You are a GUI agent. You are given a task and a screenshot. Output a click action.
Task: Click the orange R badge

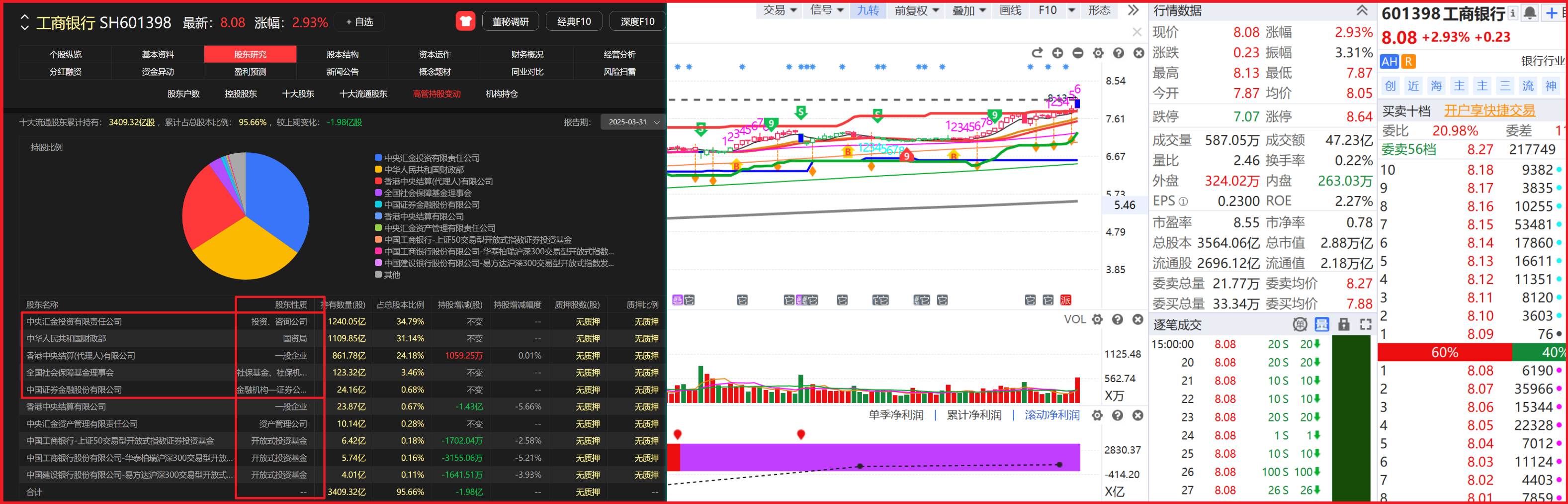pos(1408,62)
